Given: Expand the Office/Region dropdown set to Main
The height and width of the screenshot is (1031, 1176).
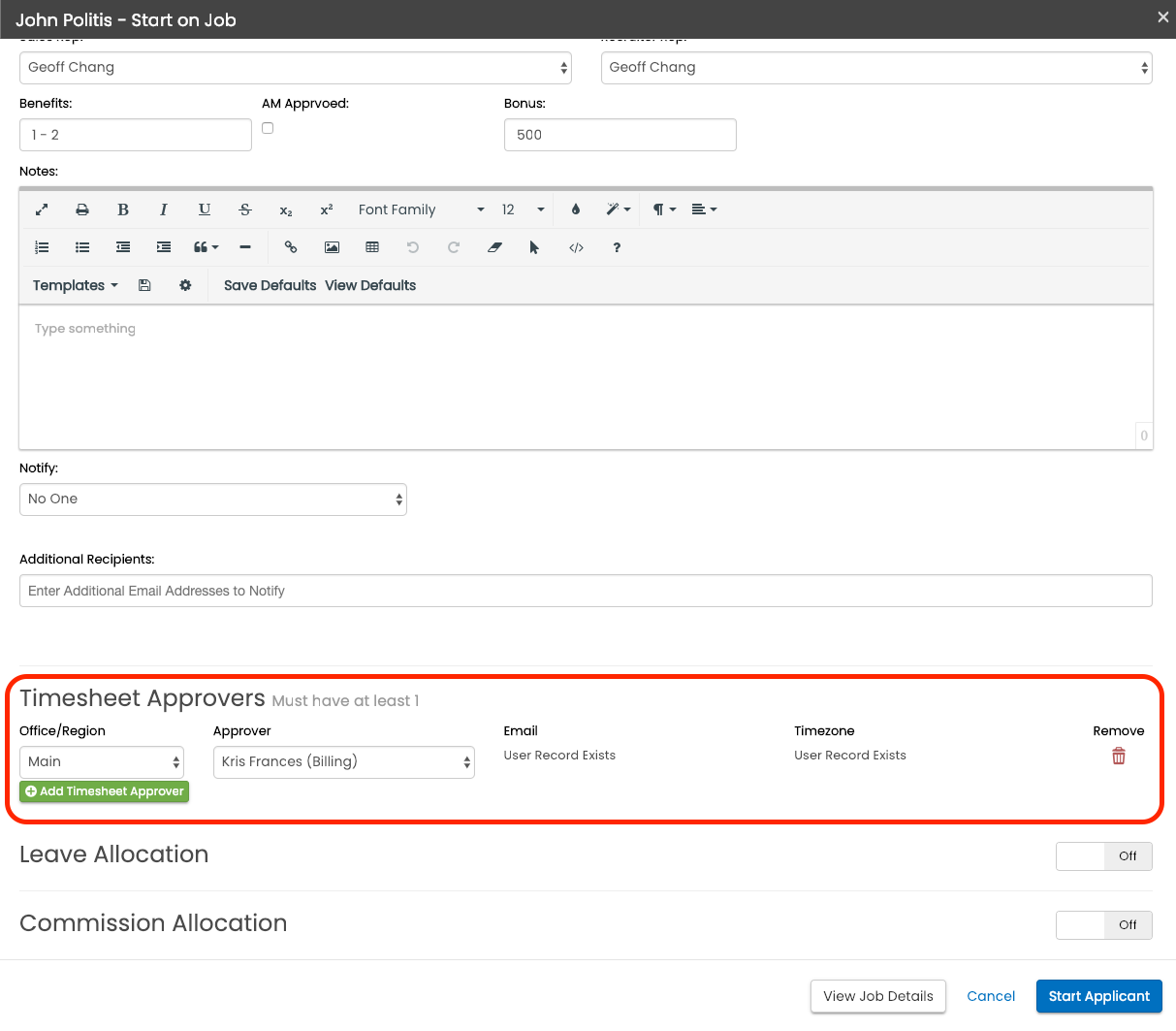Looking at the screenshot, I should coord(102,762).
